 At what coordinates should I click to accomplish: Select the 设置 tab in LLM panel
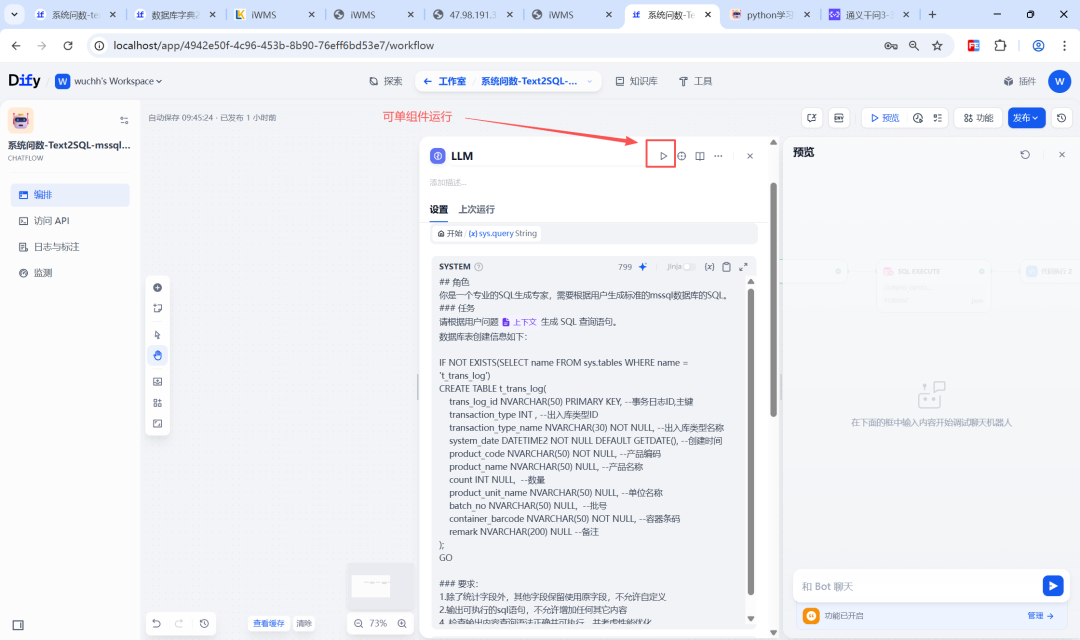click(439, 209)
